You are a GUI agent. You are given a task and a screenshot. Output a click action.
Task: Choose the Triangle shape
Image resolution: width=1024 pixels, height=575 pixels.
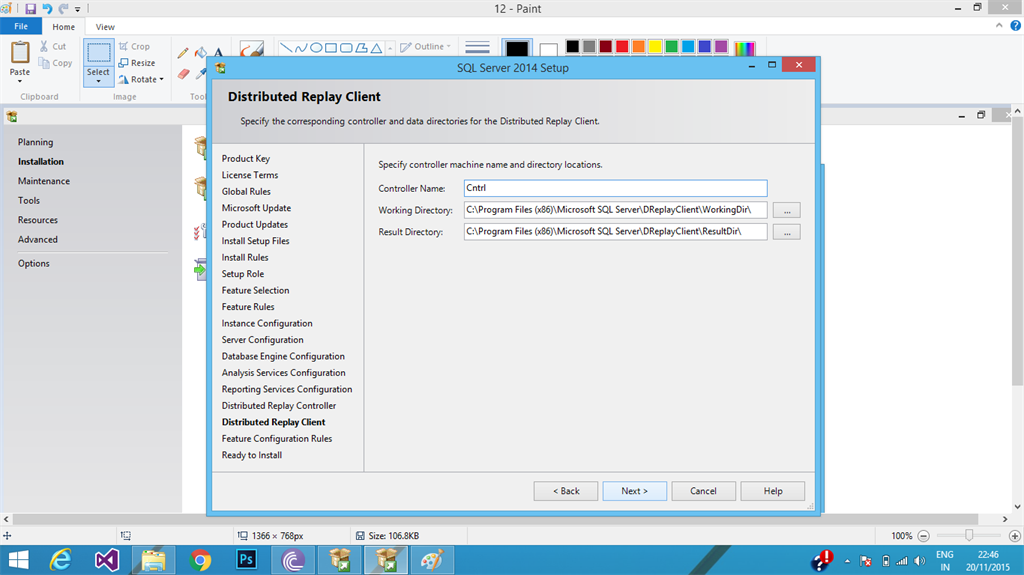click(x=376, y=48)
